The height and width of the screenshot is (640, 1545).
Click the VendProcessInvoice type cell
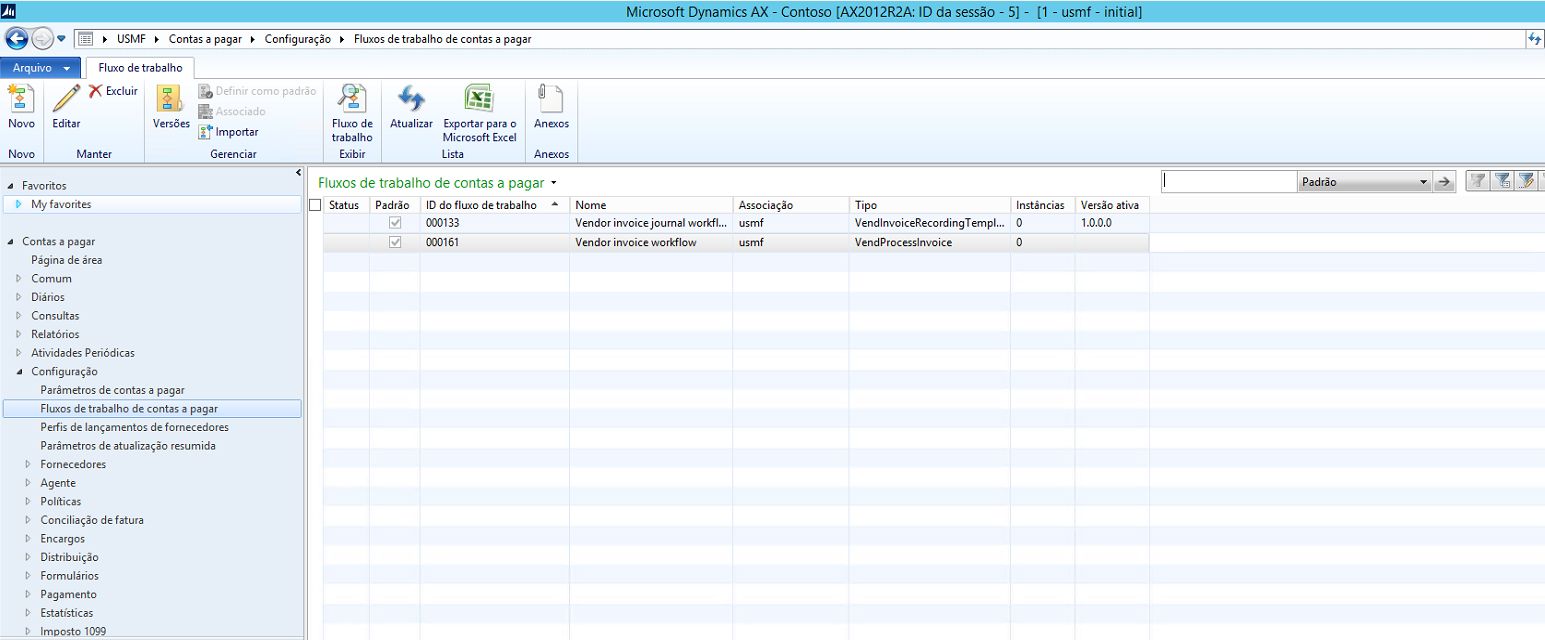click(929, 242)
